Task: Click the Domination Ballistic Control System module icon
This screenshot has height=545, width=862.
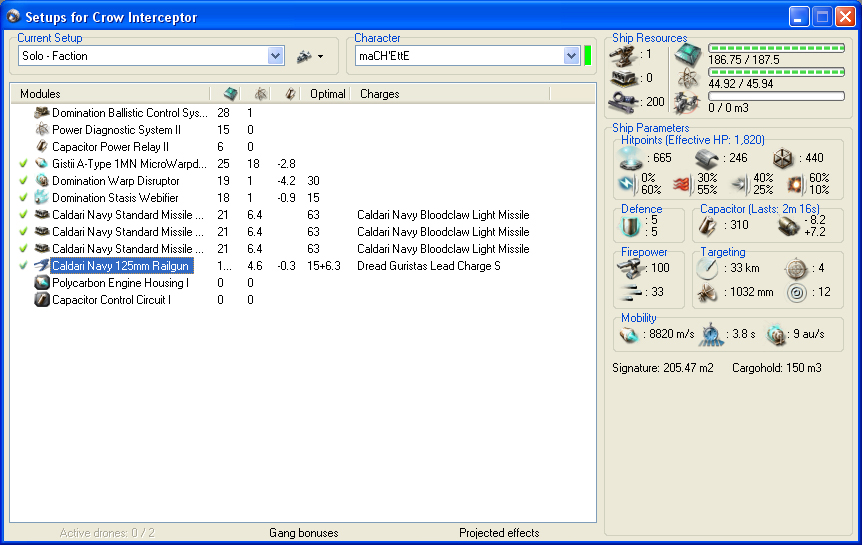Action: (42, 113)
